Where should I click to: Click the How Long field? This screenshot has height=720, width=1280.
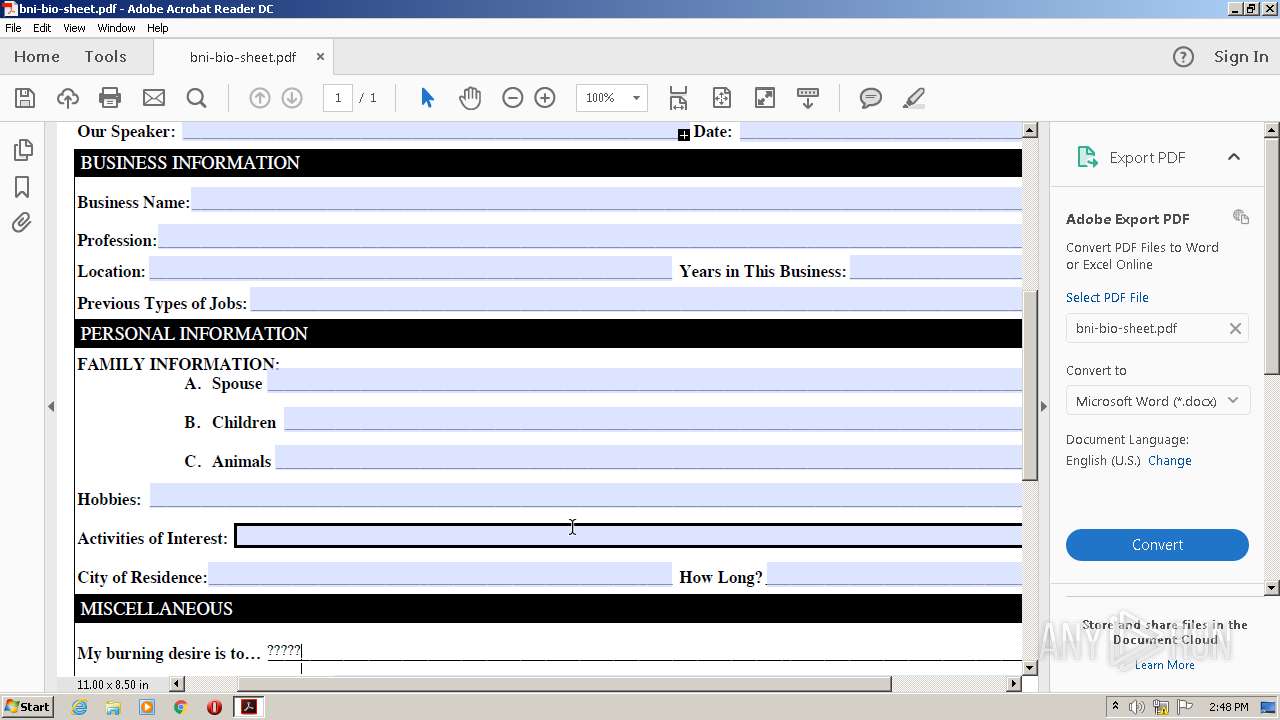coord(894,574)
